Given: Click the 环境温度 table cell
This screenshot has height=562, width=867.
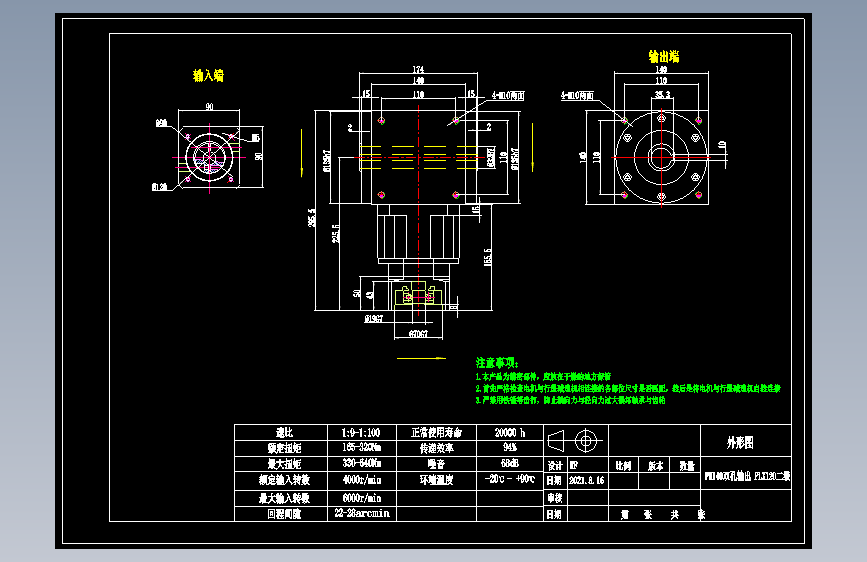Looking at the screenshot, I should [x=436, y=480].
